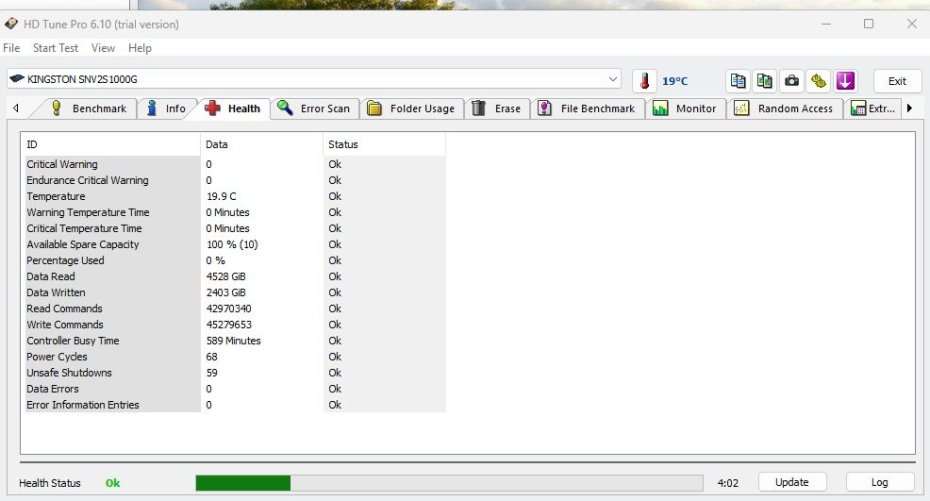Viewport: 930px width, 501px height.
Task: Click the 4528 GiB data value
Action: (226, 276)
